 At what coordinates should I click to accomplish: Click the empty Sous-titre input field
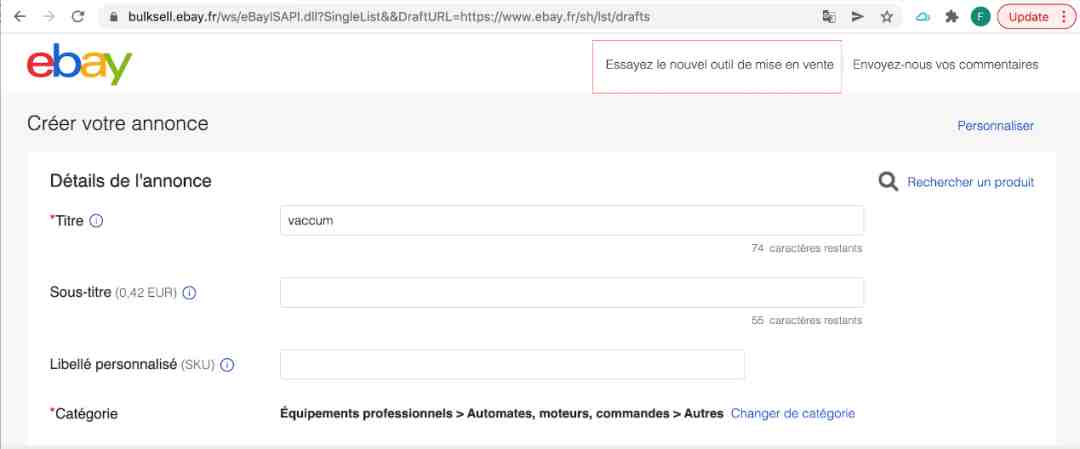point(572,293)
